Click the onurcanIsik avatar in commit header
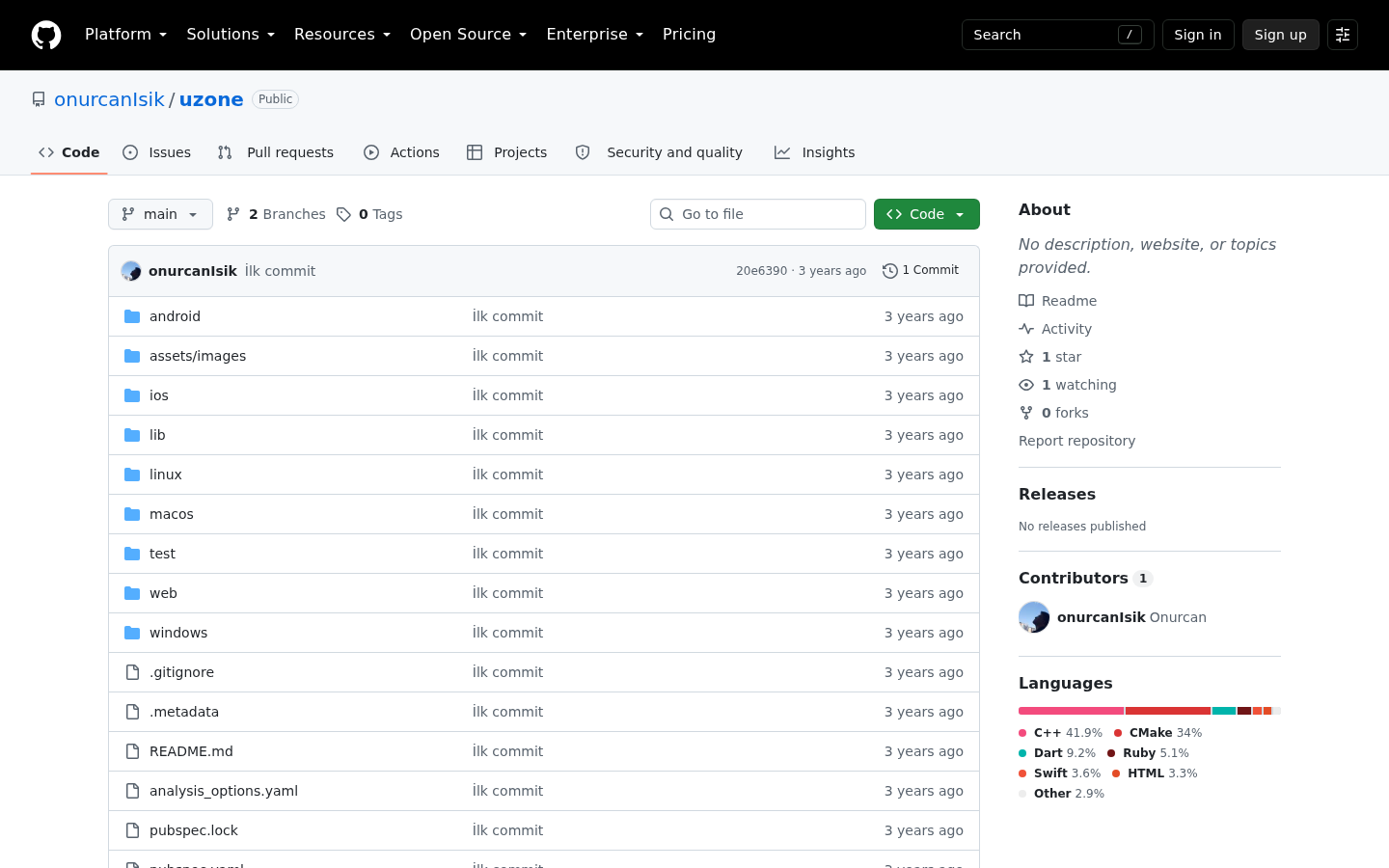The height and width of the screenshot is (868, 1389). (x=131, y=271)
